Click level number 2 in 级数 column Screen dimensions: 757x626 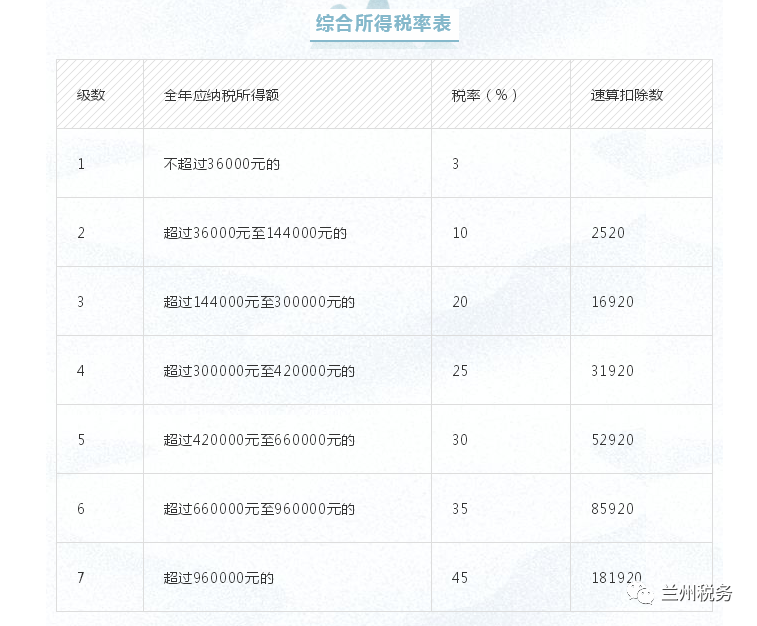(81, 233)
